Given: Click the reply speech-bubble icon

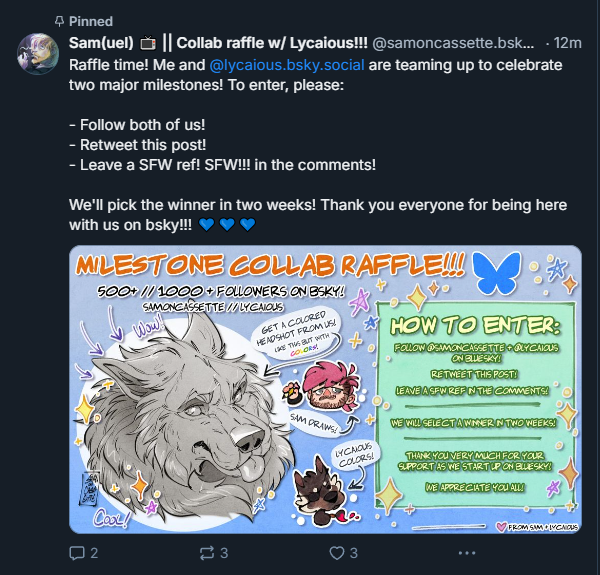Looking at the screenshot, I should 77,553.
